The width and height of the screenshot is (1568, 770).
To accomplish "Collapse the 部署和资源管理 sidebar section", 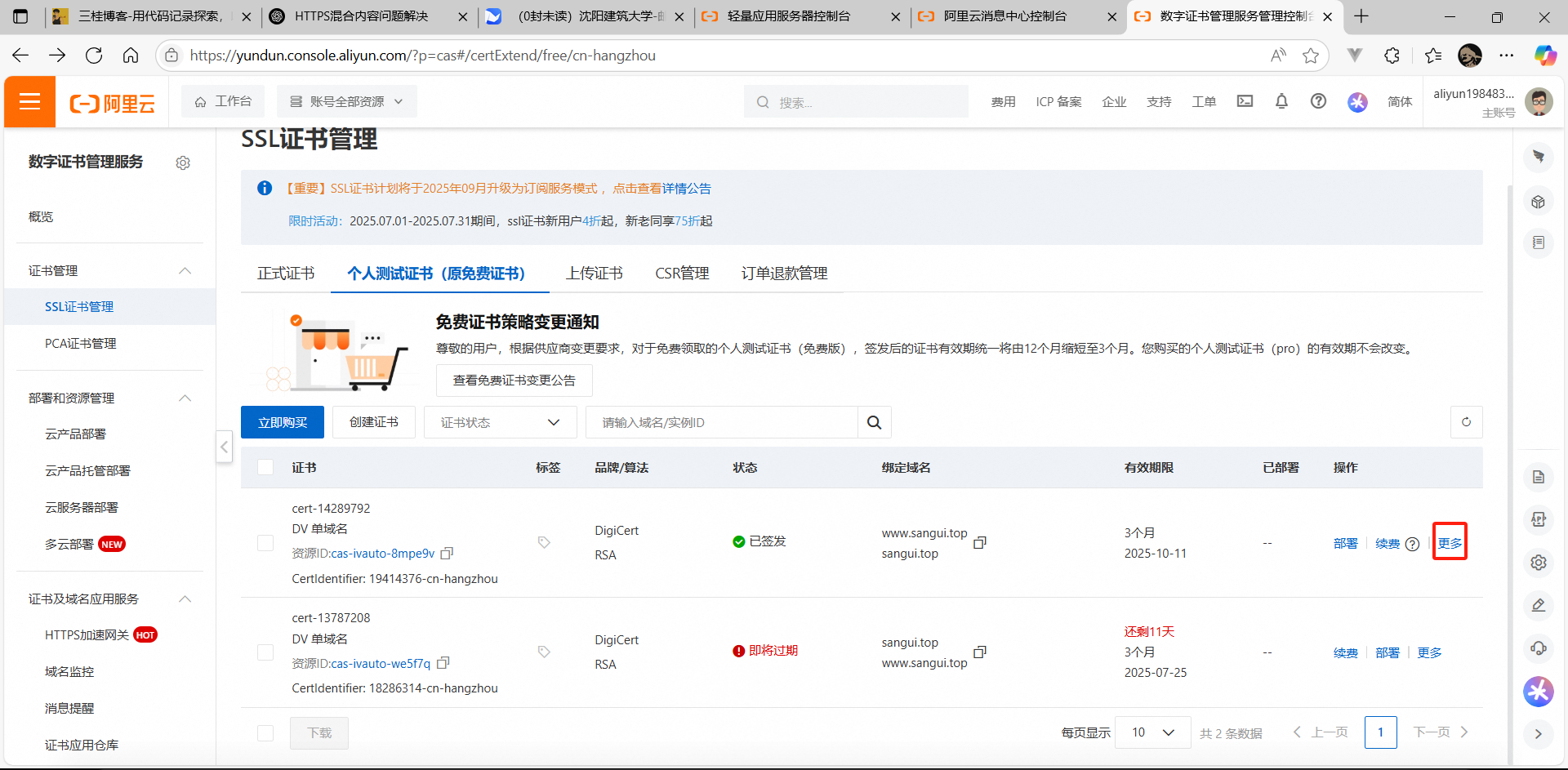I will [x=185, y=398].
